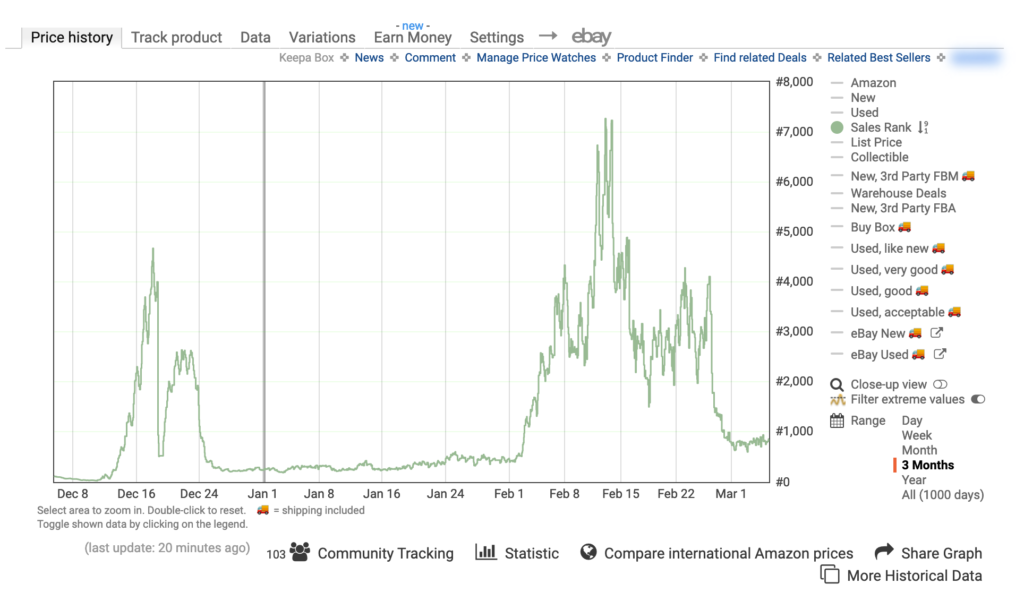Open the Statistic bar chart icon
The width and height of the screenshot is (1024, 601).
pyautogui.click(x=486, y=552)
